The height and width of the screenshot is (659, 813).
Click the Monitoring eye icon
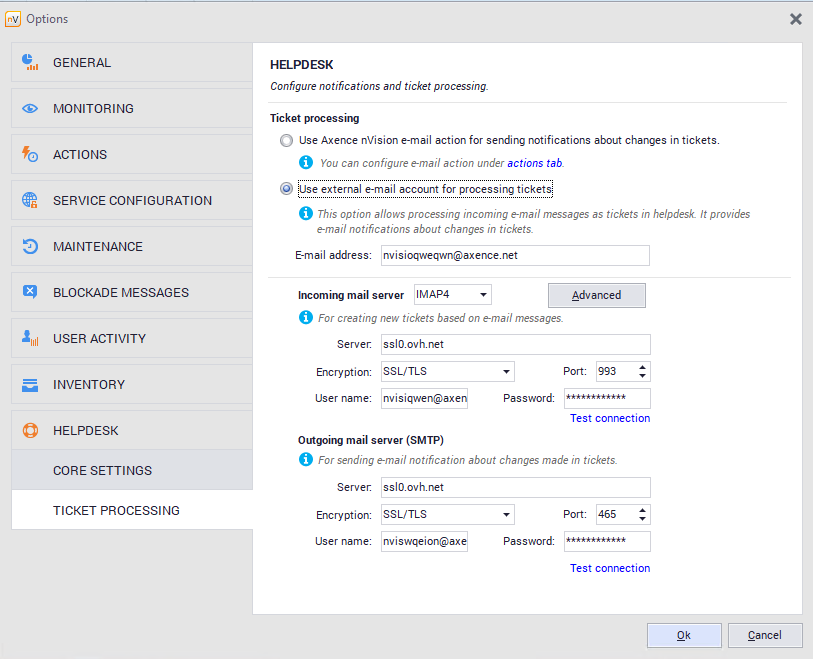[30, 109]
